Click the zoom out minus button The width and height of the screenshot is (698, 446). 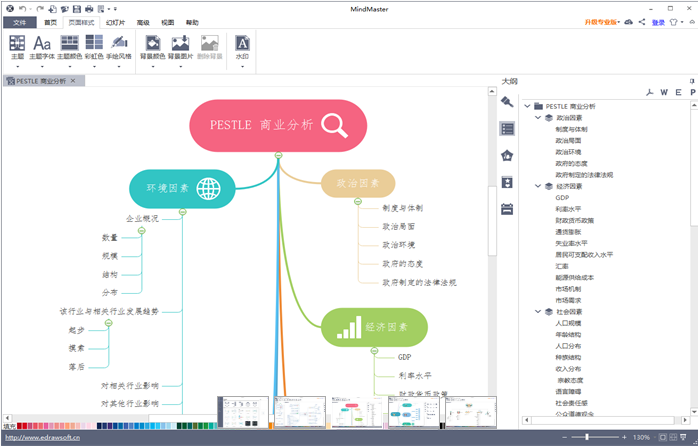tap(564, 437)
